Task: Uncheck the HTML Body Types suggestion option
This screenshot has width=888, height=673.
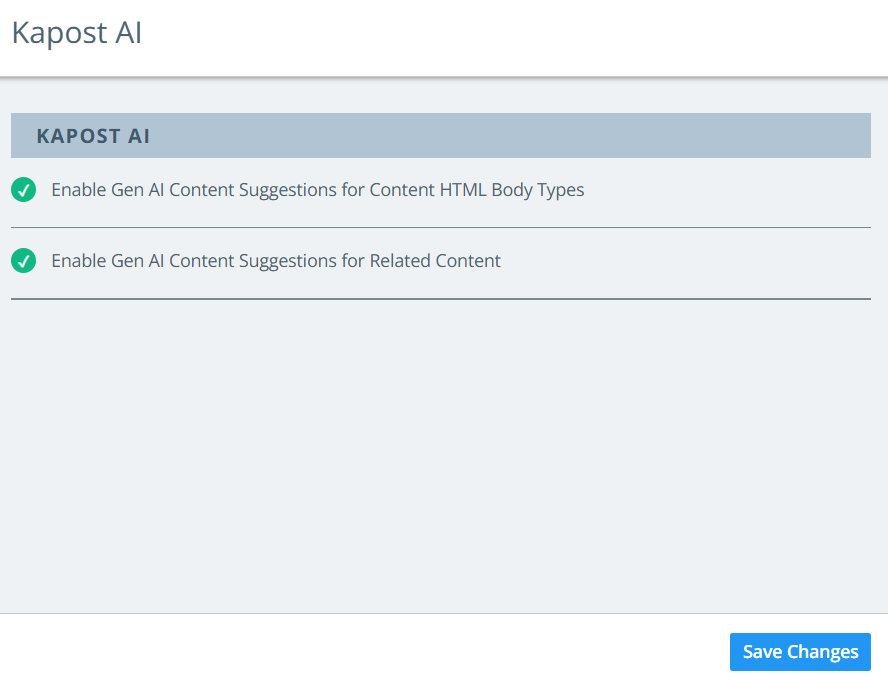Action: [24, 189]
